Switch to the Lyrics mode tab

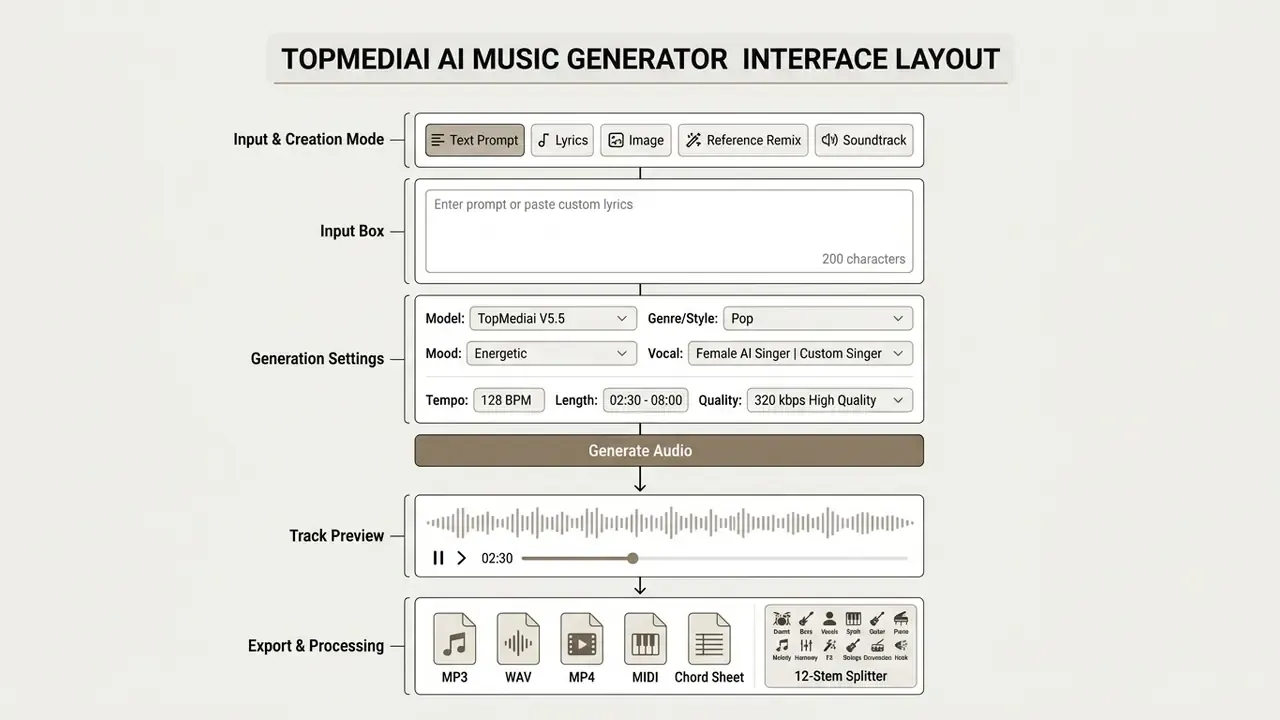pyautogui.click(x=562, y=140)
